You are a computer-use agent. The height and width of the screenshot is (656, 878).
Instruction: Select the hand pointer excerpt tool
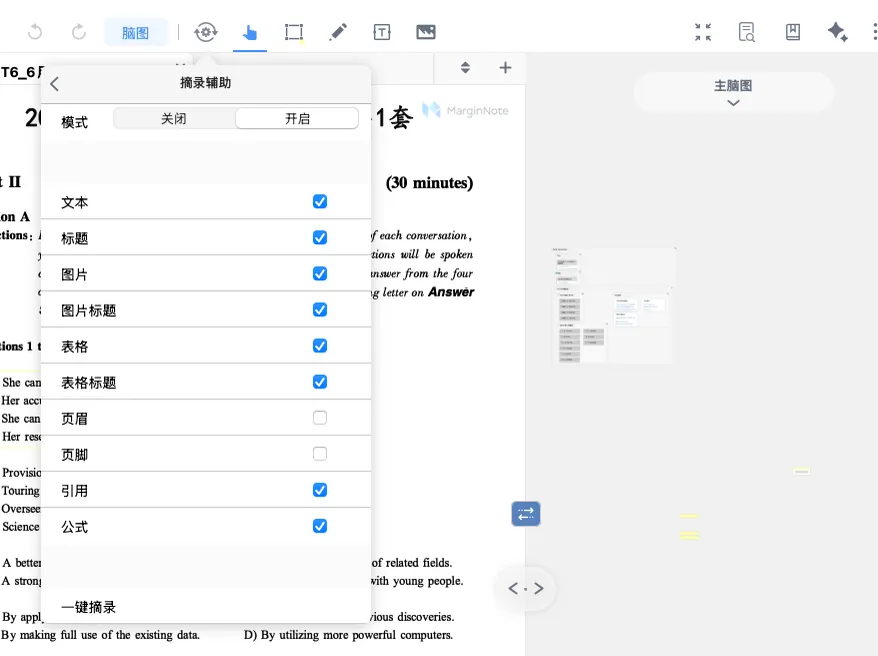click(250, 32)
